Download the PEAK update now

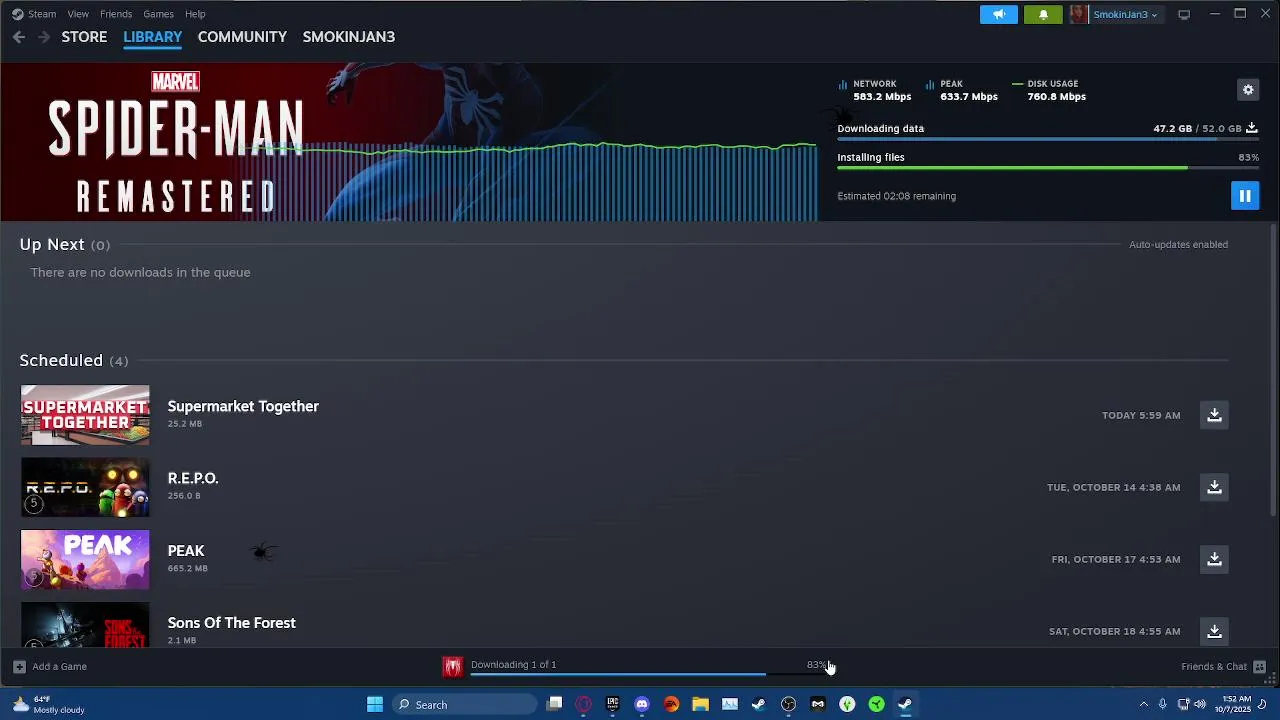(1214, 559)
